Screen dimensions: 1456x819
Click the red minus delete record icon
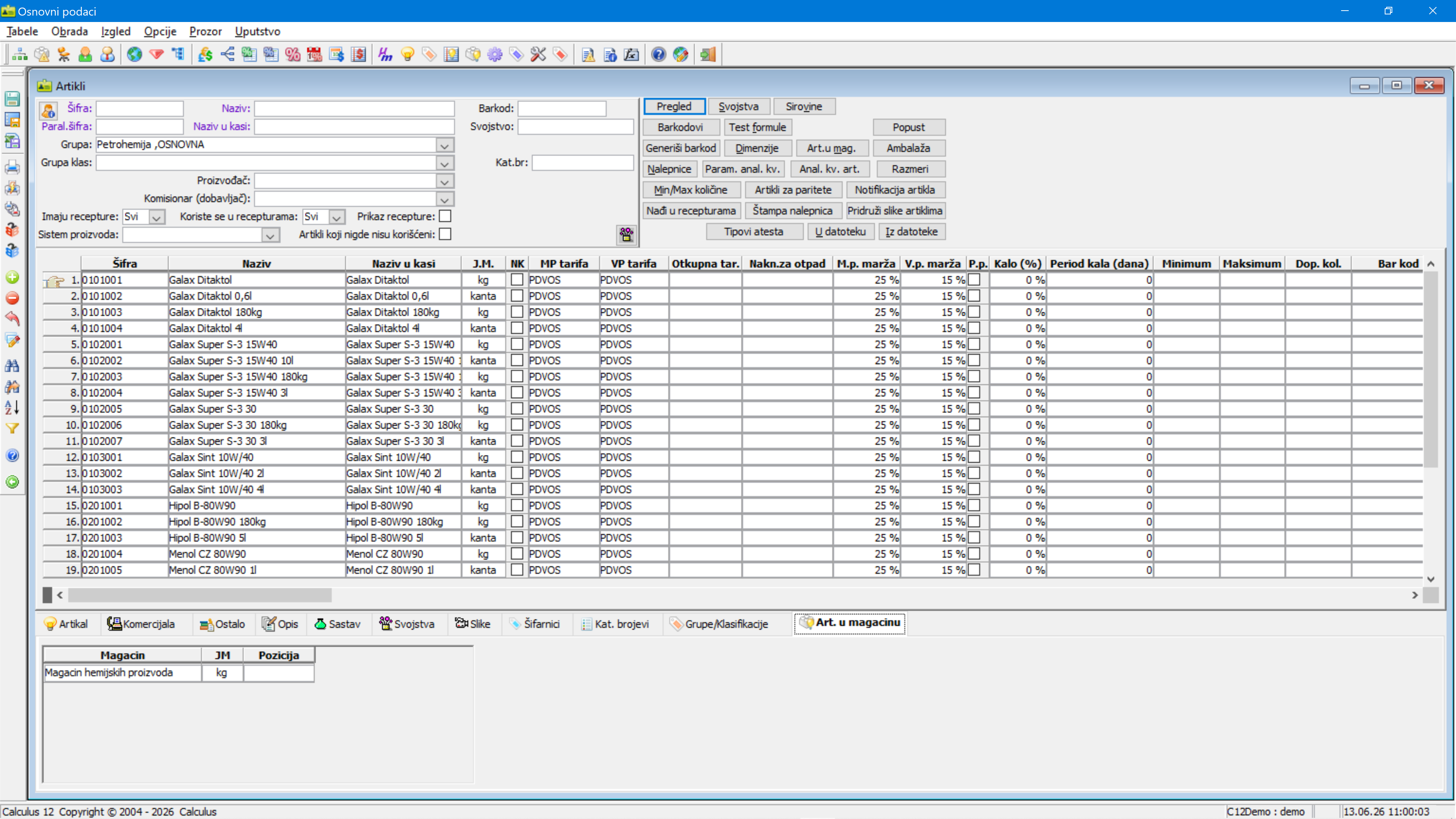tap(13, 298)
